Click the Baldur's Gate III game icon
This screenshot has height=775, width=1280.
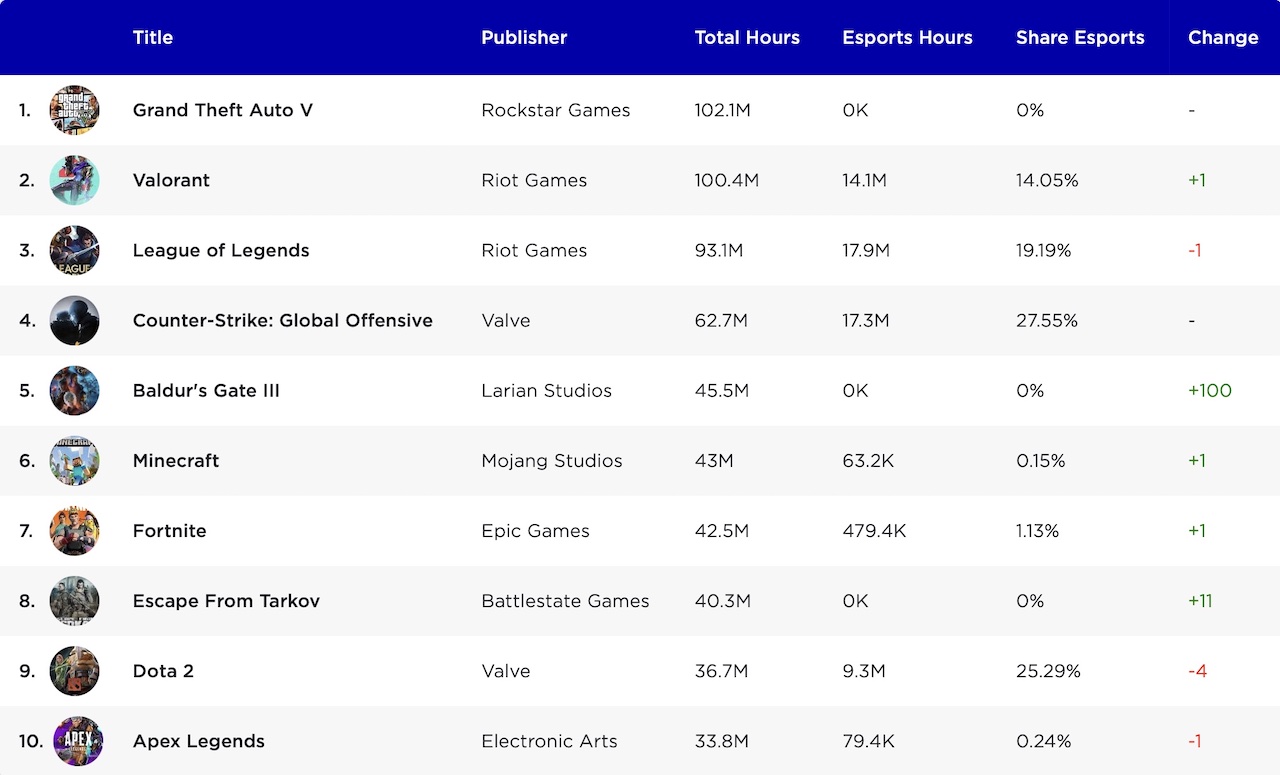click(75, 390)
